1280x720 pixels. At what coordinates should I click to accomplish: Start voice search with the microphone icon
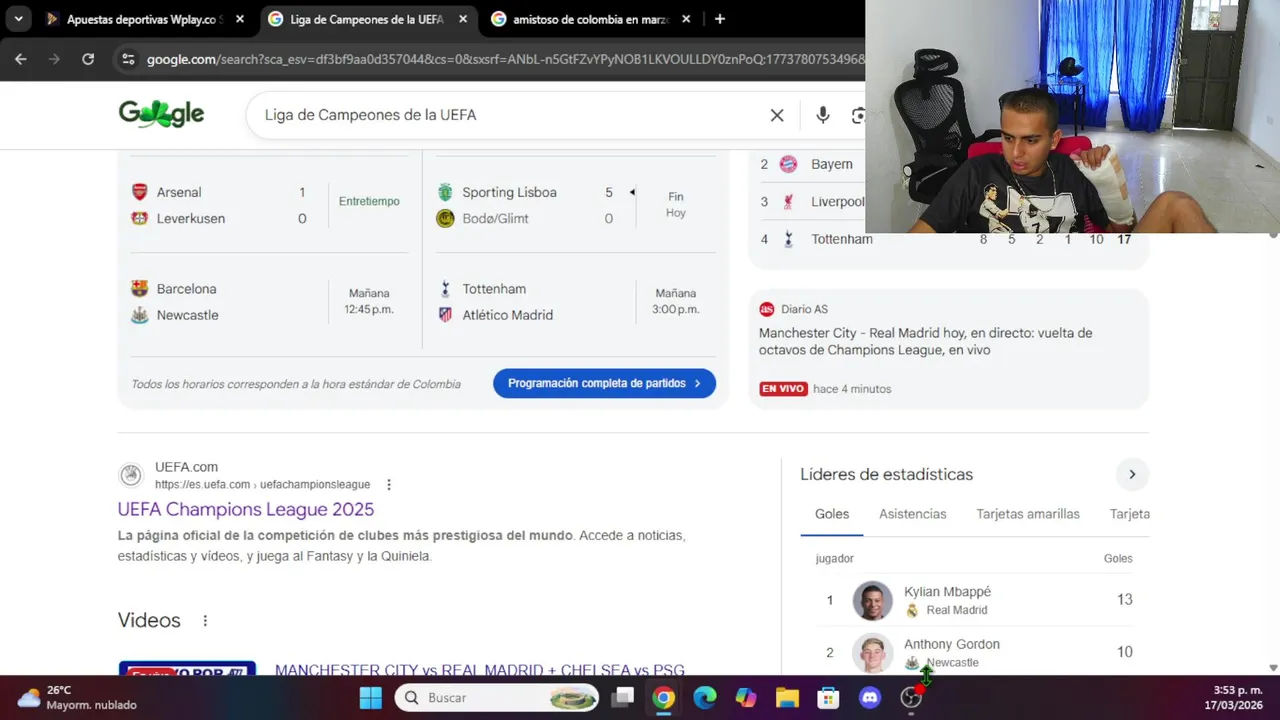(x=822, y=115)
